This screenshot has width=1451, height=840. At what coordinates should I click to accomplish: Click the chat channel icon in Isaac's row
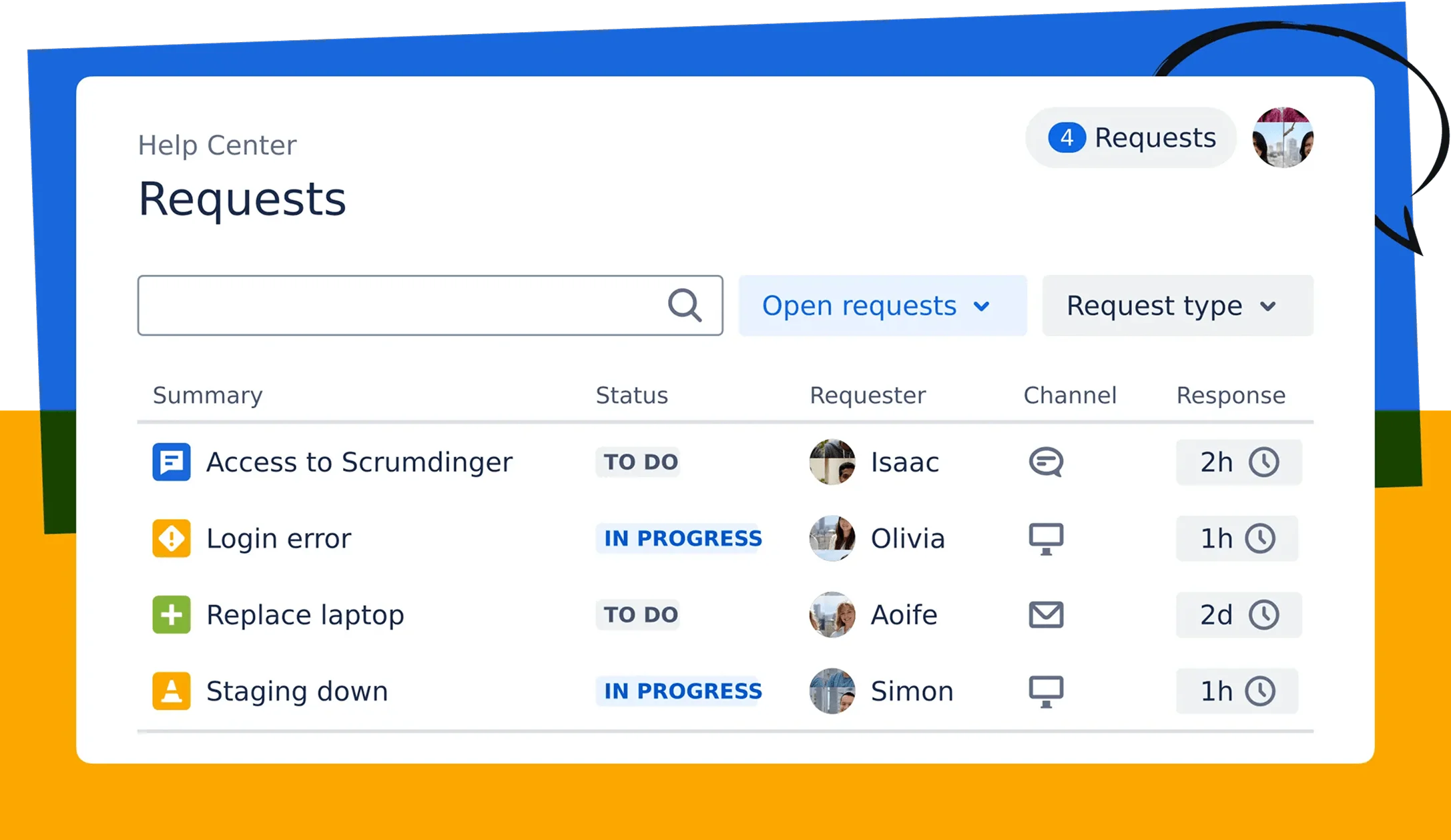tap(1046, 462)
